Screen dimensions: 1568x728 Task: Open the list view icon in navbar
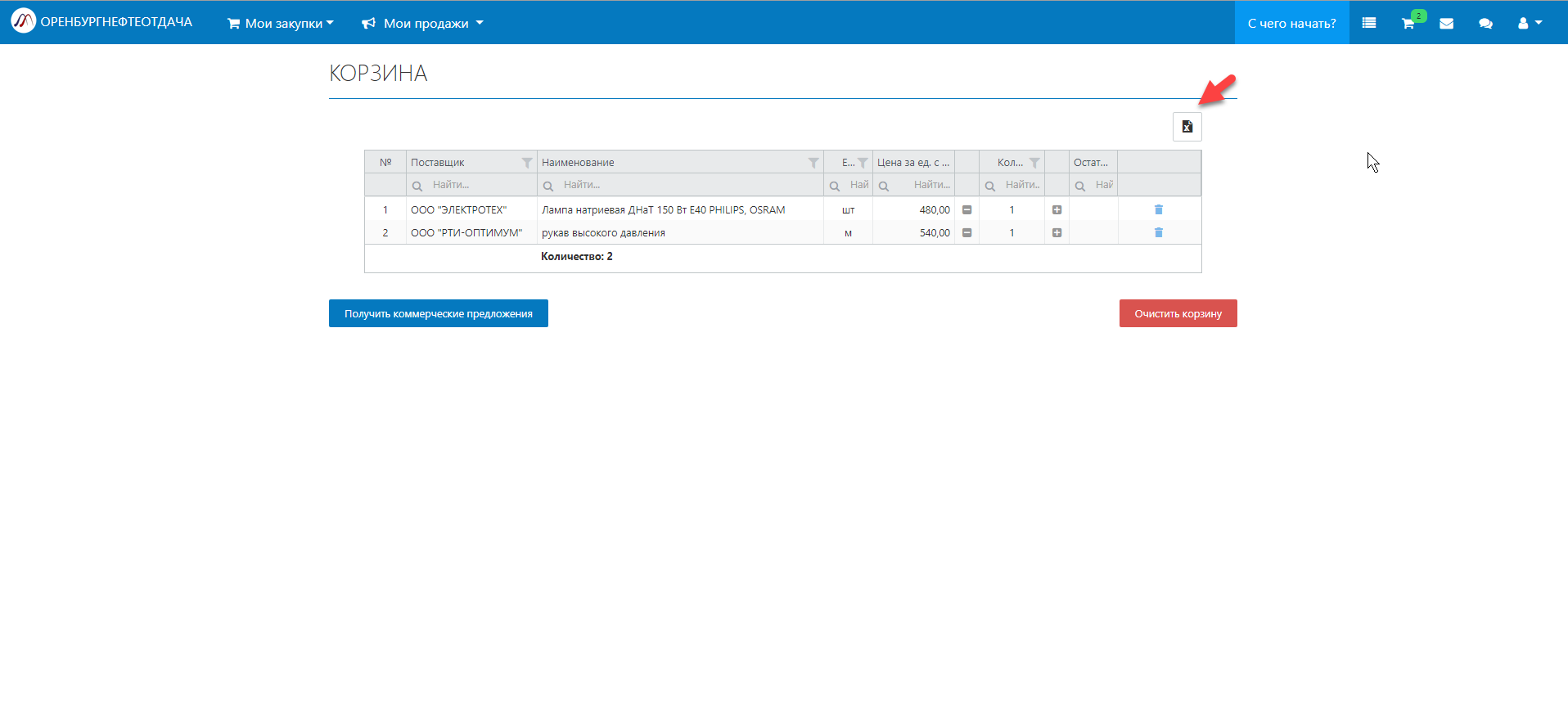1369,23
